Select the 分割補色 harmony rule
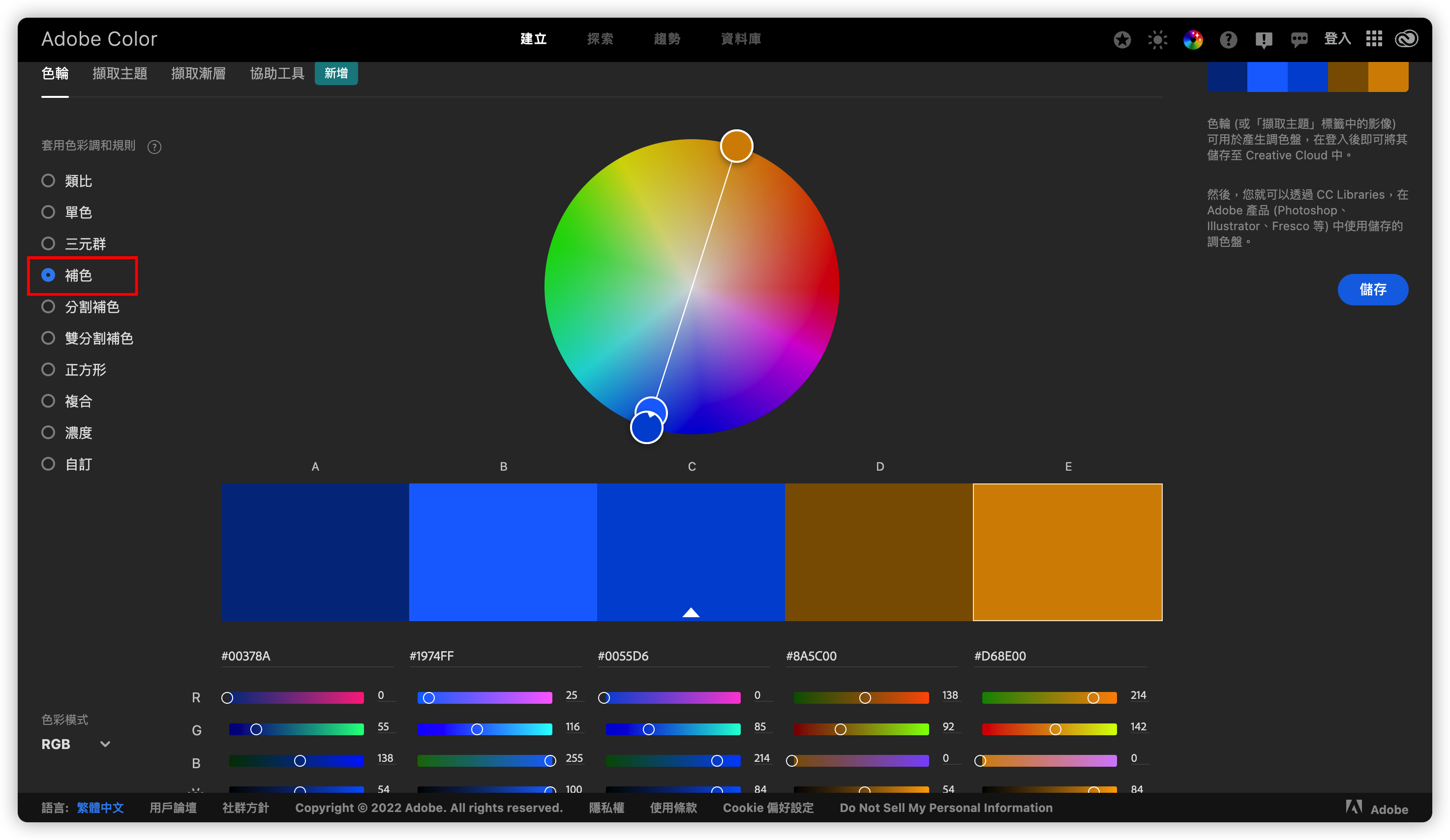The height and width of the screenshot is (840, 1450). coord(81,307)
